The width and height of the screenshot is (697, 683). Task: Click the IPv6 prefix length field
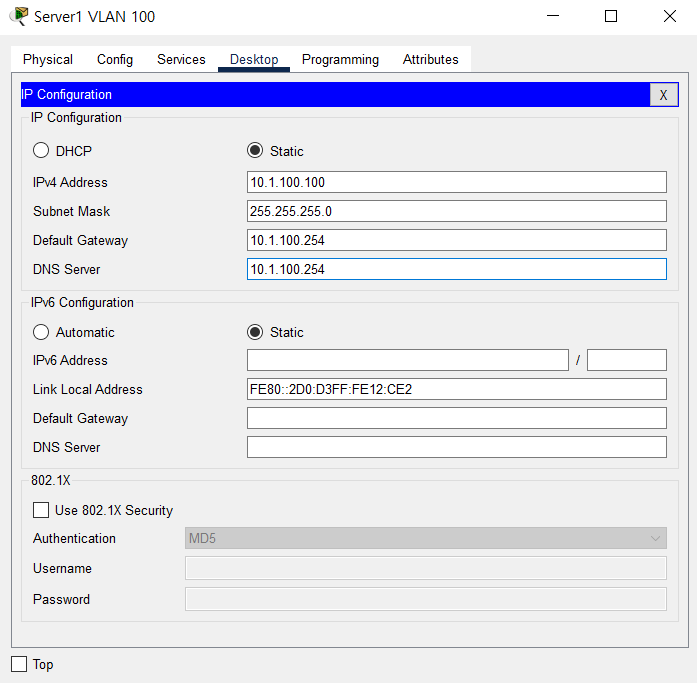[x=627, y=360]
